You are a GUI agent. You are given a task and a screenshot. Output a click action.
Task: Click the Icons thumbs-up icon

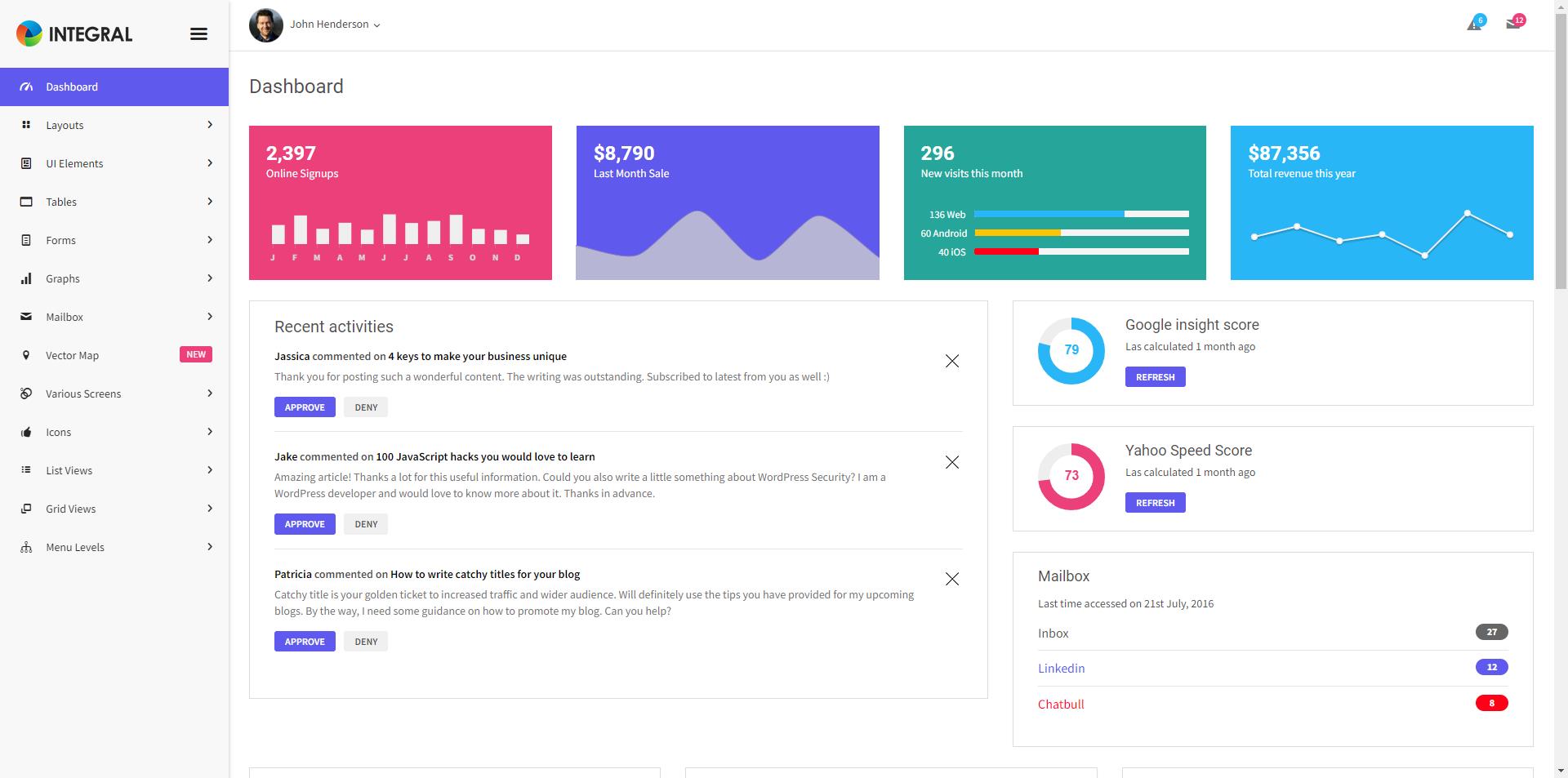[26, 432]
